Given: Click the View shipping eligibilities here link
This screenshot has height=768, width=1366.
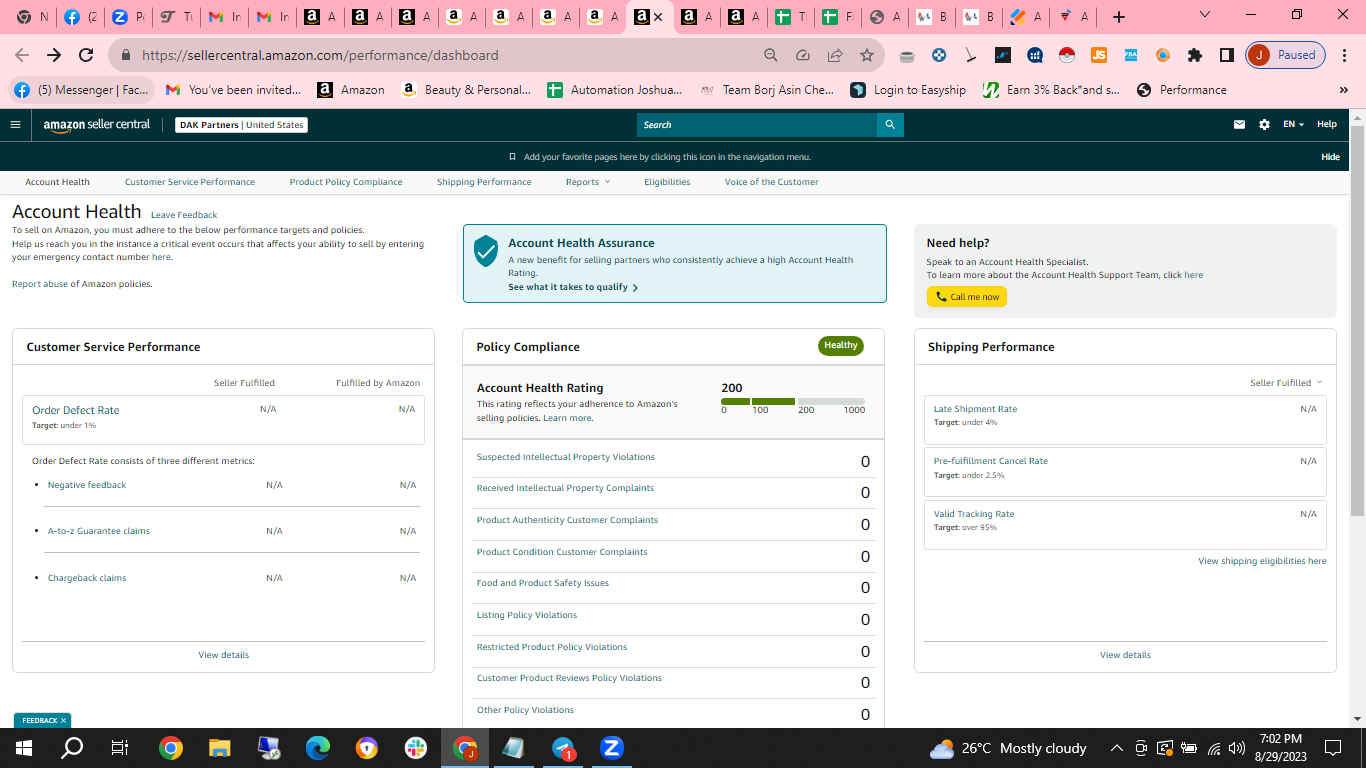Looking at the screenshot, I should (1262, 561).
